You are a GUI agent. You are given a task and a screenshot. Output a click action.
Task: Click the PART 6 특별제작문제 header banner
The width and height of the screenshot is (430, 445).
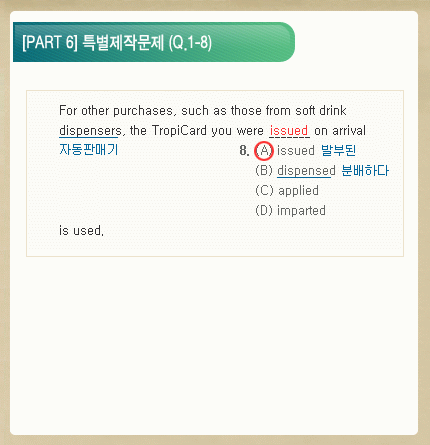(154, 42)
